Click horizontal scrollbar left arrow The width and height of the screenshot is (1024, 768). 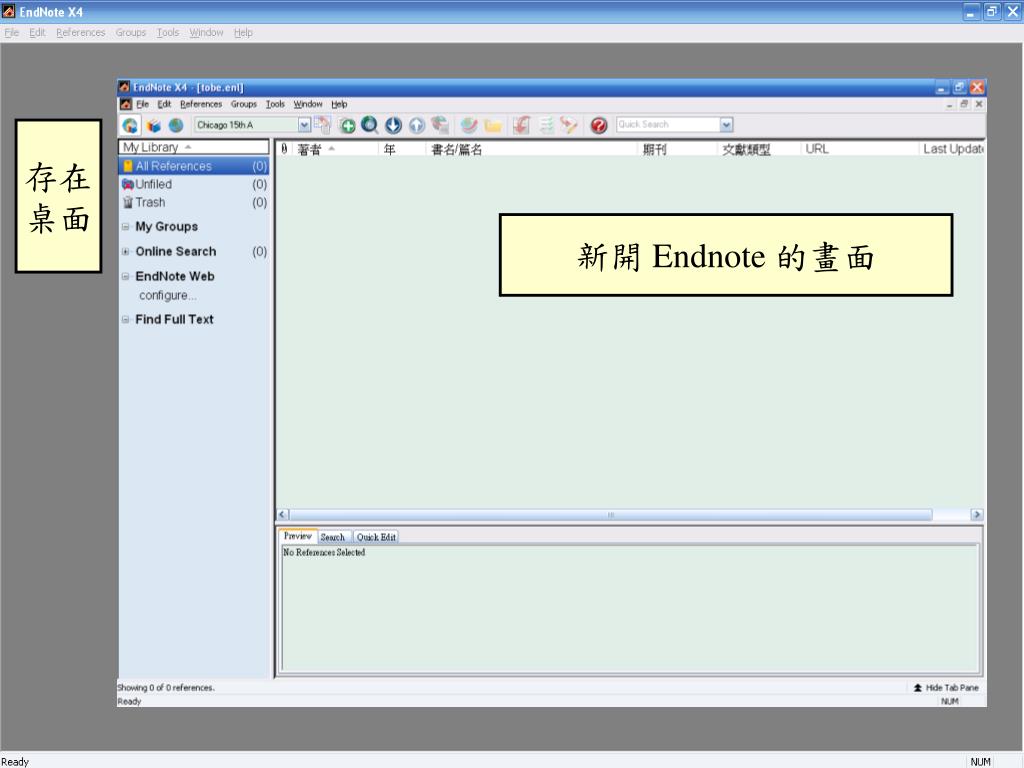283,515
